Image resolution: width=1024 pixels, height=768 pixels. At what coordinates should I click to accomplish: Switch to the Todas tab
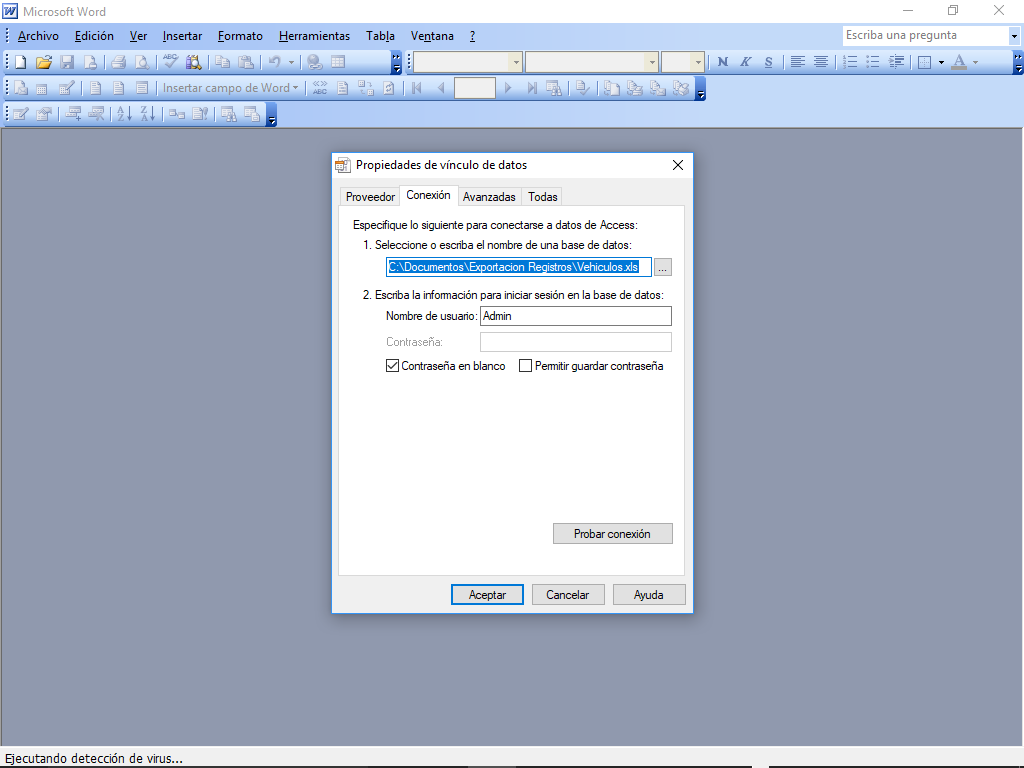point(543,197)
